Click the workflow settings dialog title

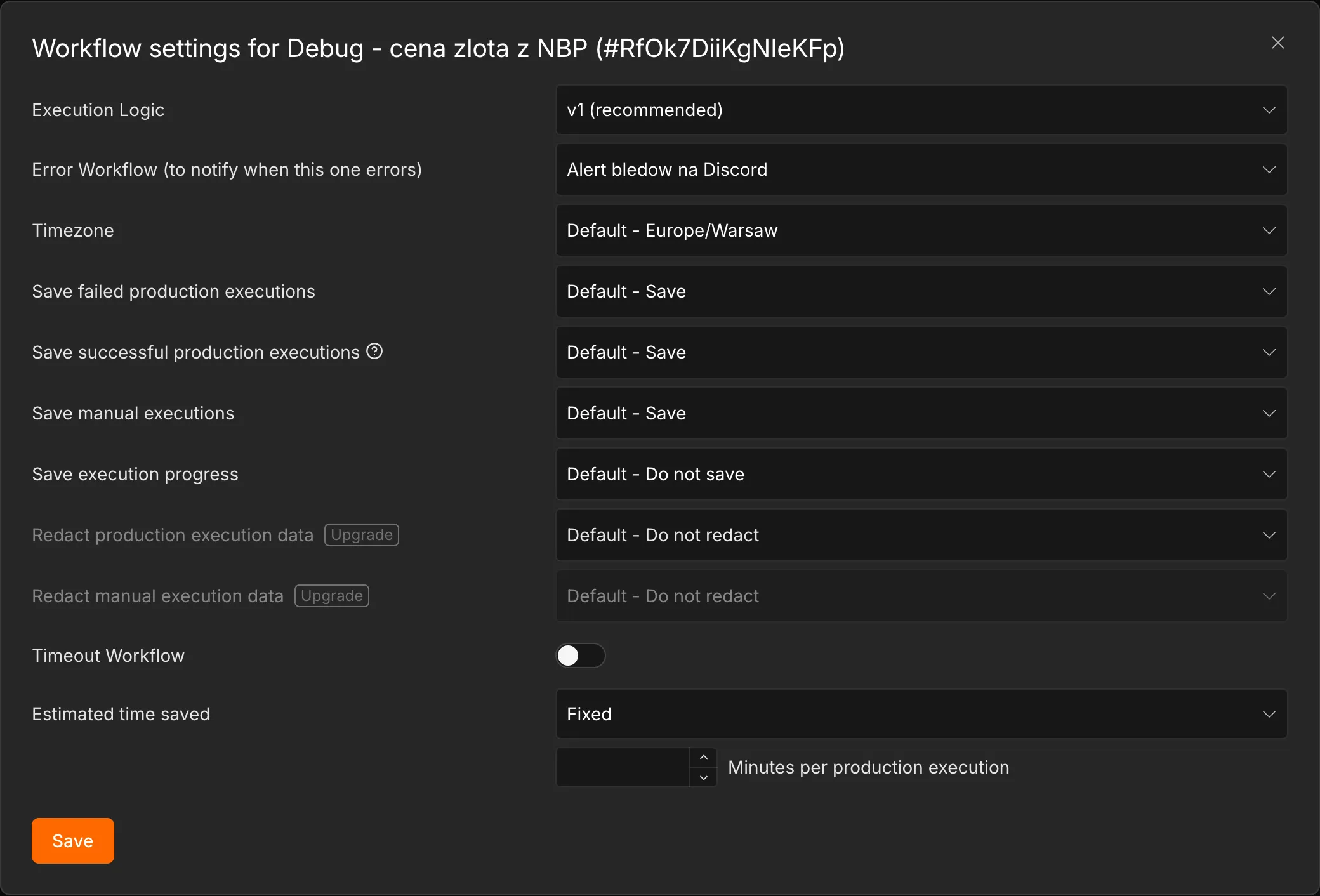[x=439, y=48]
